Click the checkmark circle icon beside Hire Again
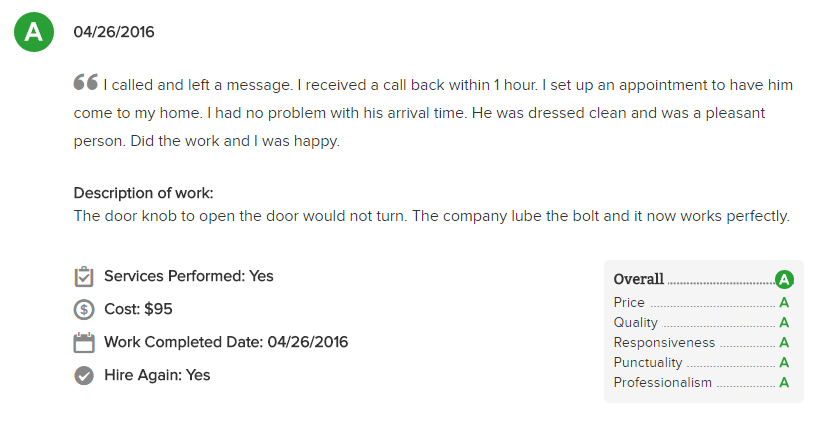This screenshot has height=422, width=833. 84,375
